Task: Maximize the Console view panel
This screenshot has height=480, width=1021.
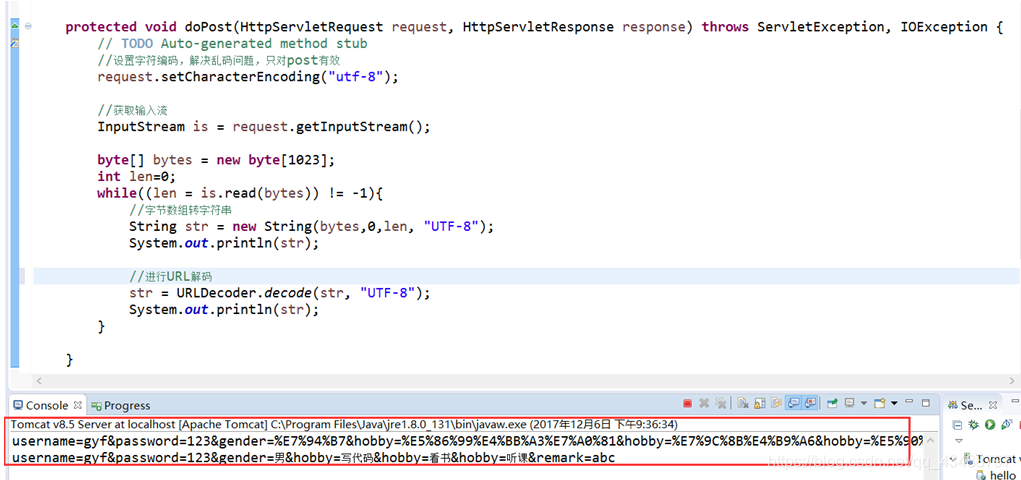Action: (x=925, y=402)
